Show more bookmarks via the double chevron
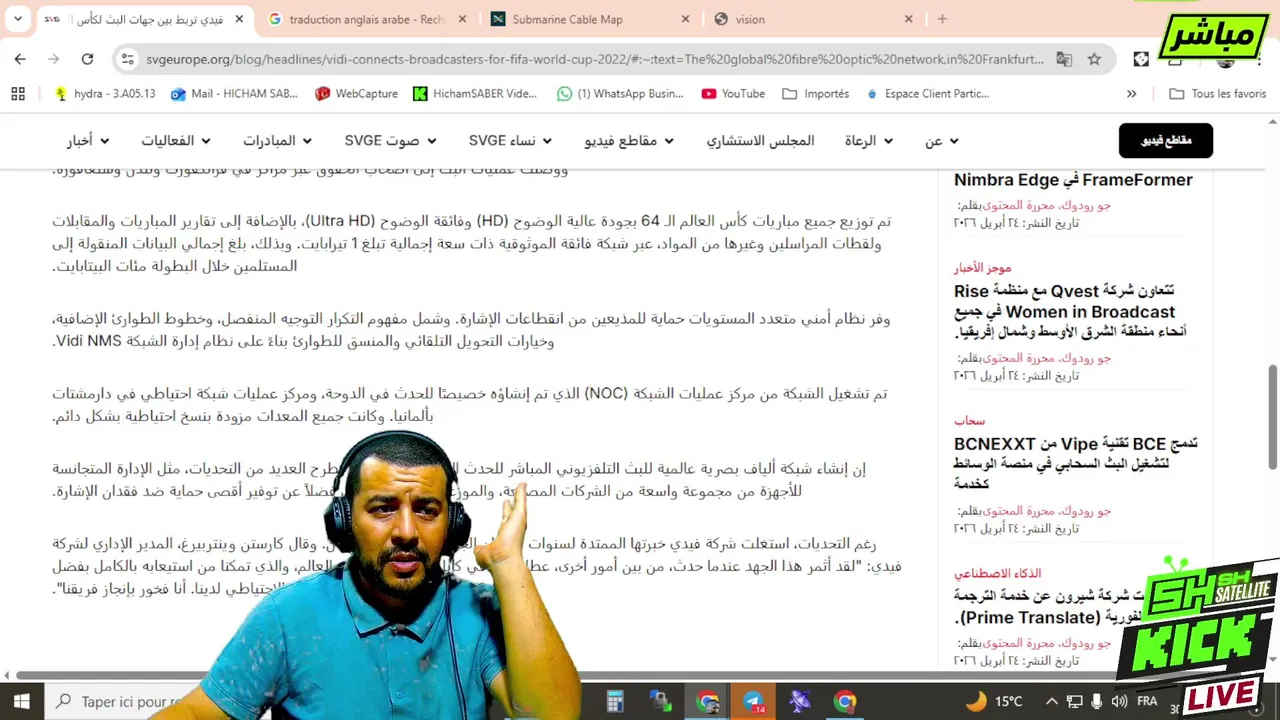 (1131, 93)
